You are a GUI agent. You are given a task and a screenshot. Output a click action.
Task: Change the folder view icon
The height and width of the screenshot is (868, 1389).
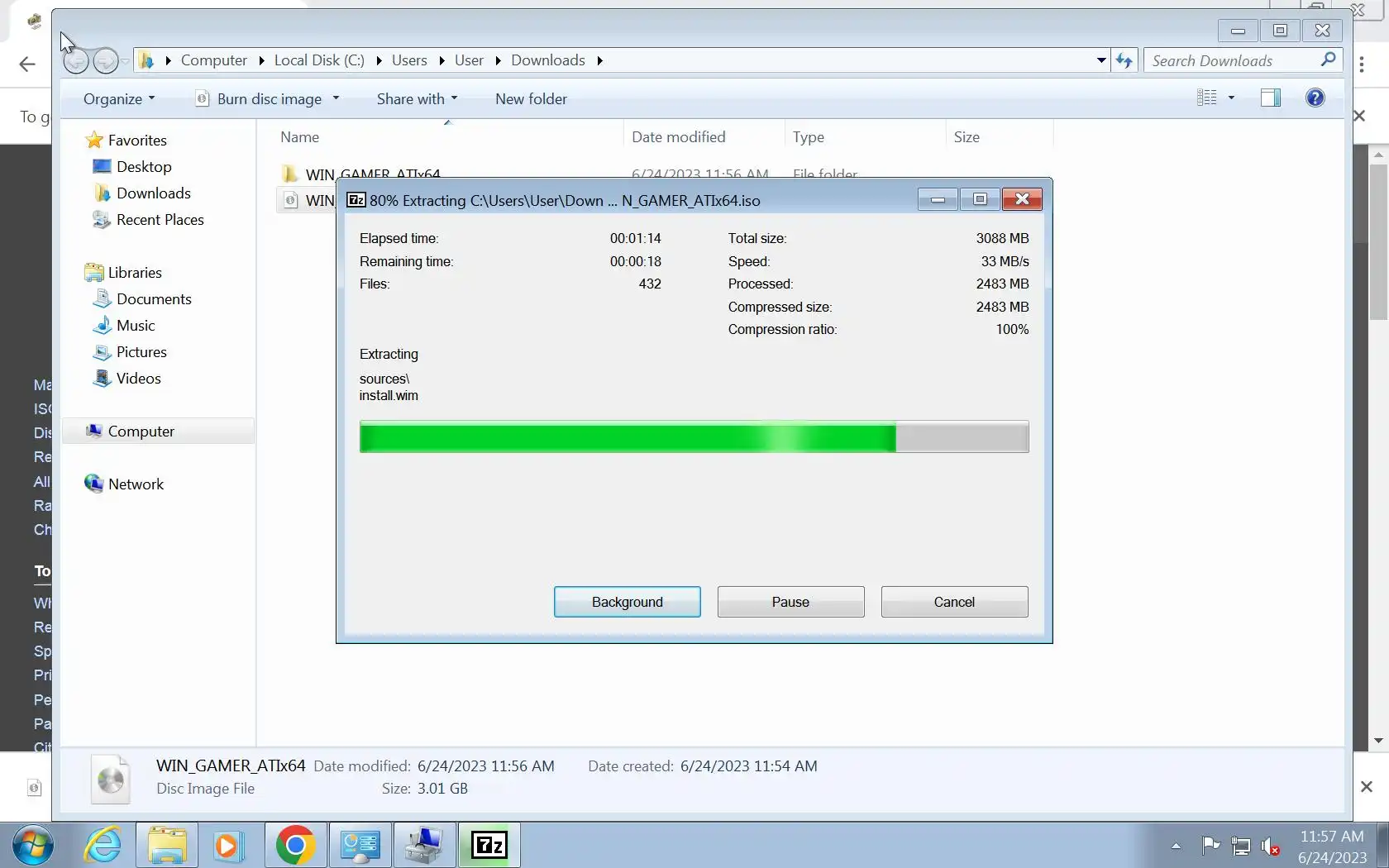click(1207, 98)
